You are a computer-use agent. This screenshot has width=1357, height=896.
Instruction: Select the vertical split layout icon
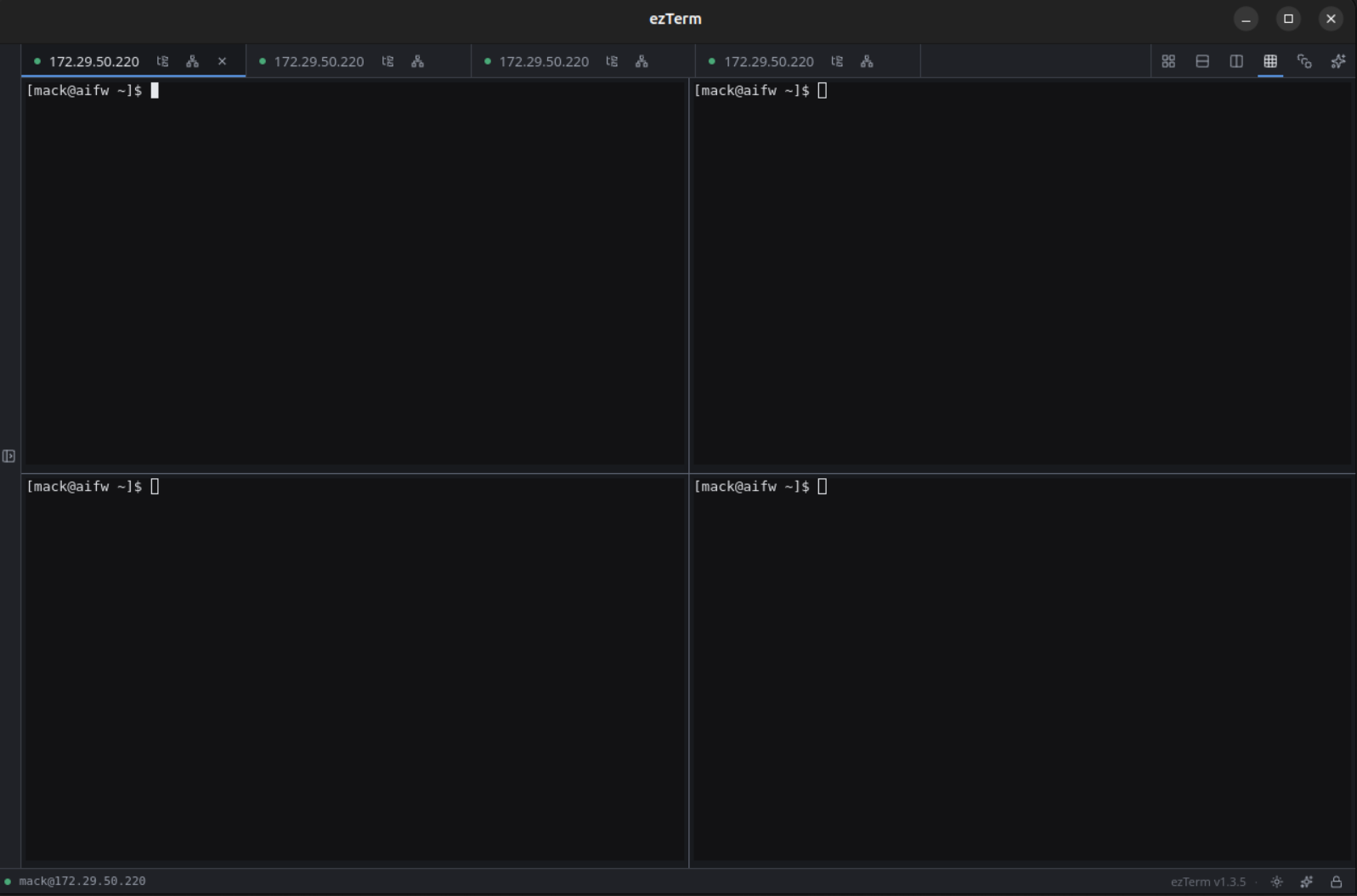point(1236,61)
